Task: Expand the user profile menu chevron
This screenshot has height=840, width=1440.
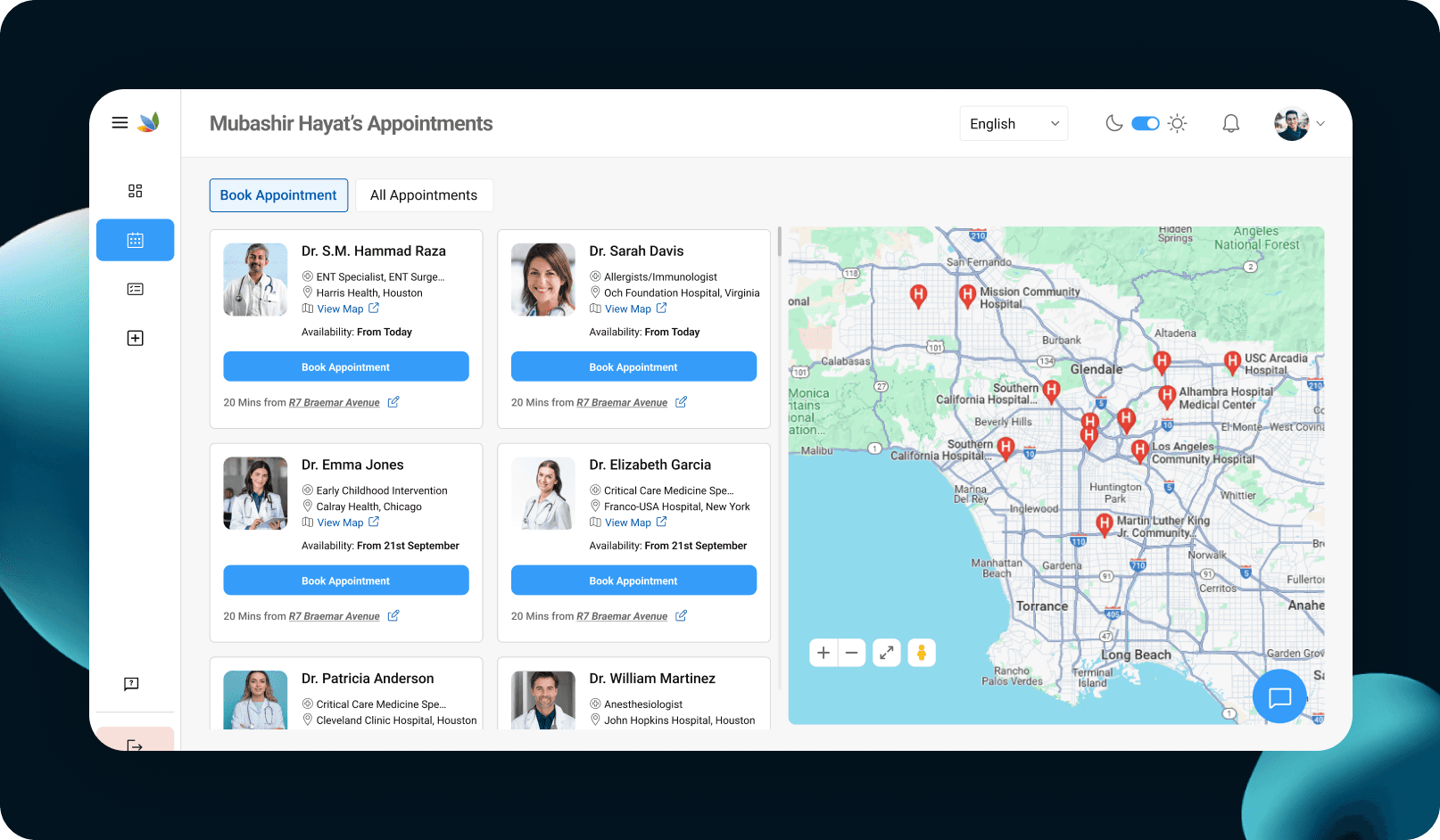Action: click(1320, 124)
